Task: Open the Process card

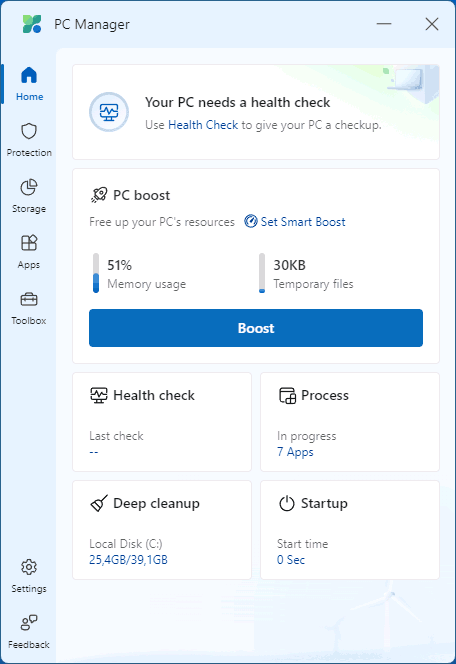Action: (x=350, y=422)
